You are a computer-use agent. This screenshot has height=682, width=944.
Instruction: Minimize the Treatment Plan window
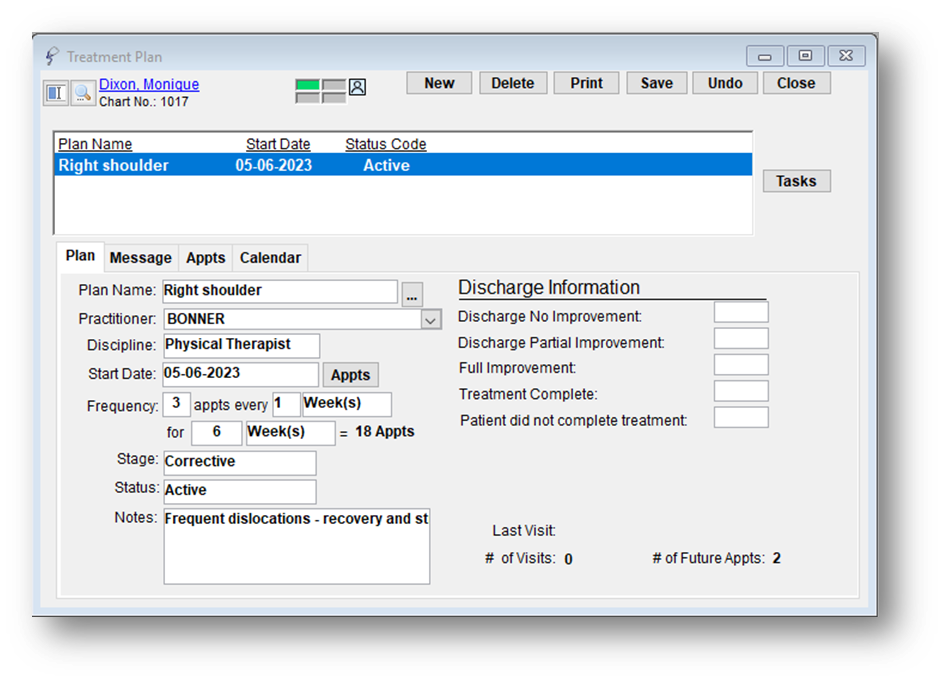pos(765,56)
